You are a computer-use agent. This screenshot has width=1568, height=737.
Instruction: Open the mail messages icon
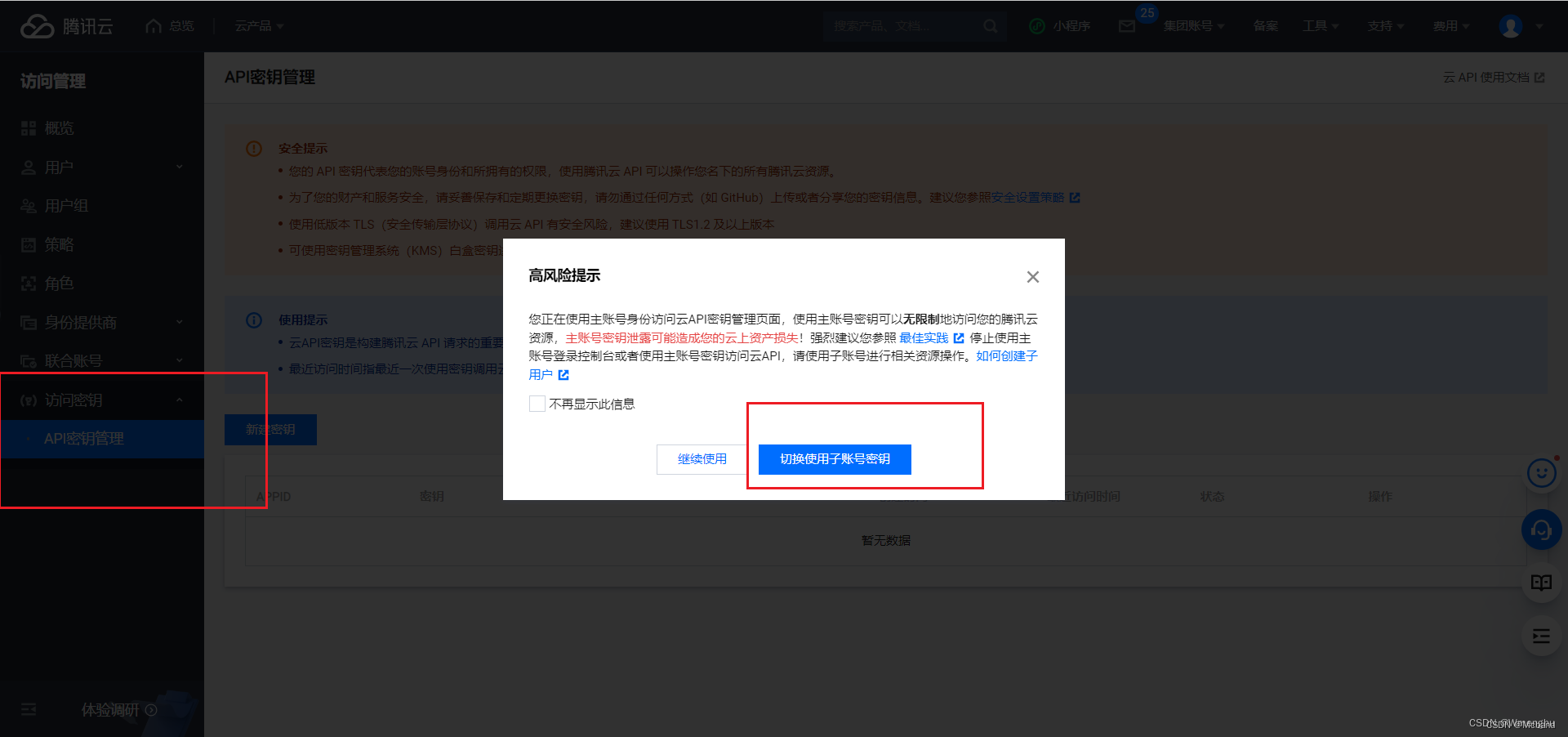pyautogui.click(x=1127, y=26)
